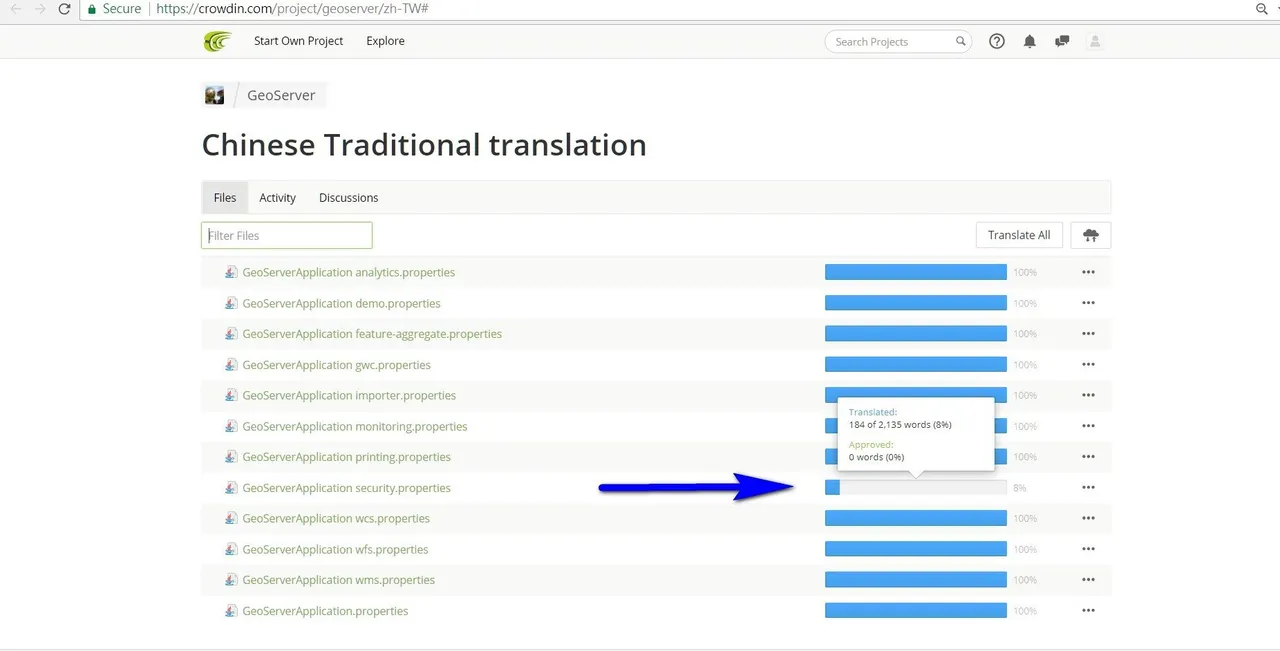The image size is (1280, 651).
Task: Switch to the Discussions tab
Action: click(x=348, y=197)
